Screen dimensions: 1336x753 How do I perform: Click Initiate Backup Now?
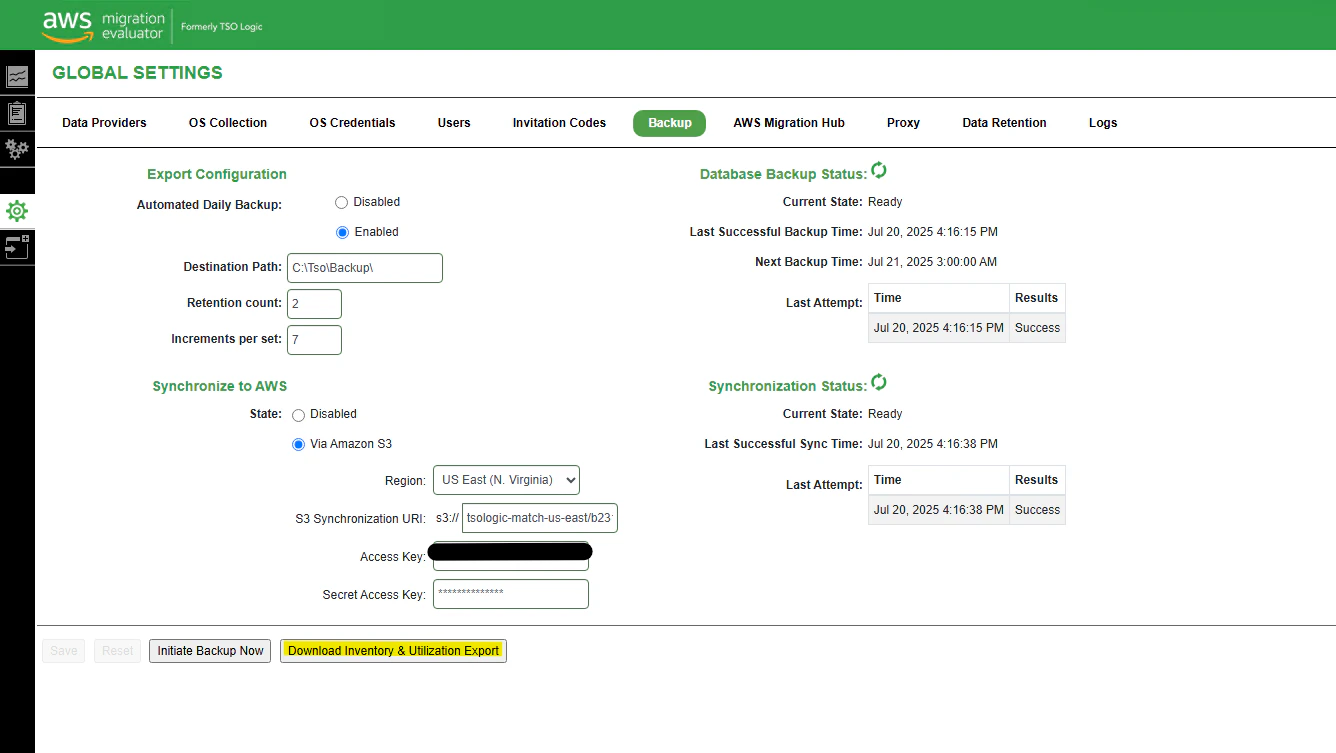click(210, 651)
